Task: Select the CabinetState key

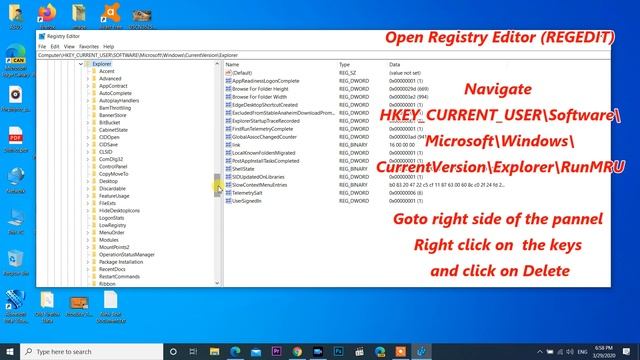Action: pyautogui.click(x=113, y=130)
